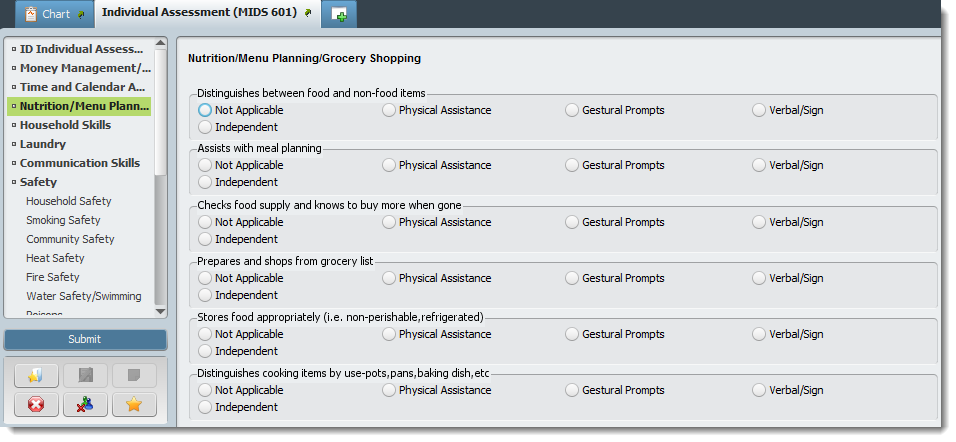Screen dimensions: 956x442
Task: Click the red octagon cancel icon button
Action: 36,404
